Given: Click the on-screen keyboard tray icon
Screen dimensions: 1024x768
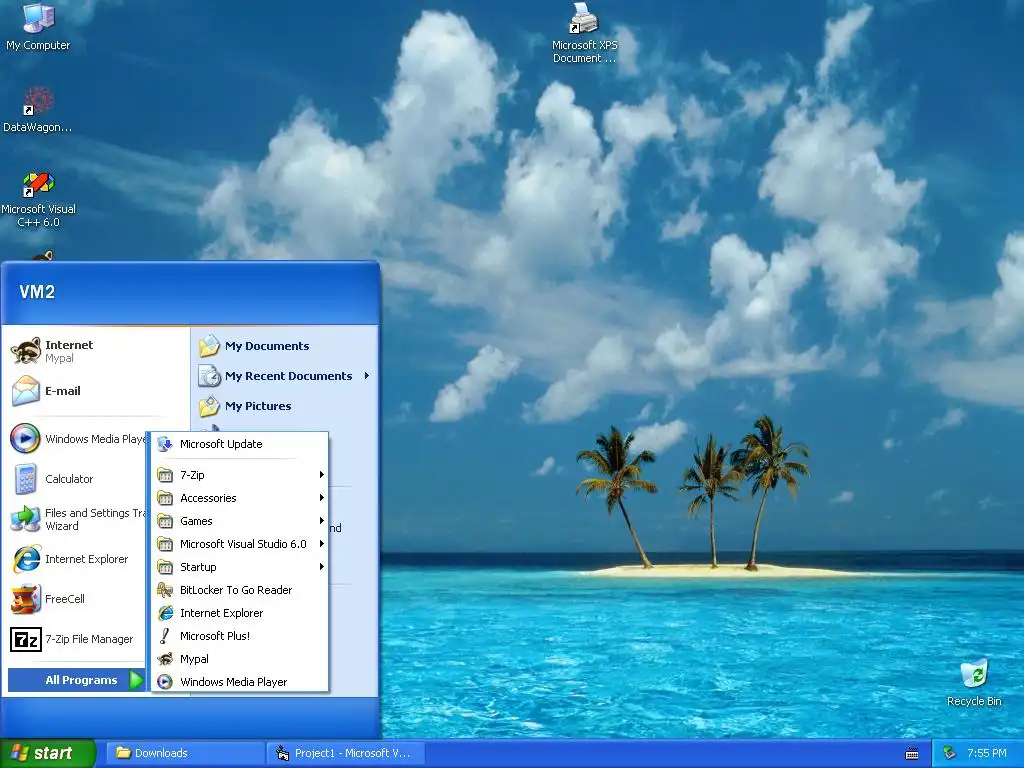Looking at the screenshot, I should click(x=912, y=754).
